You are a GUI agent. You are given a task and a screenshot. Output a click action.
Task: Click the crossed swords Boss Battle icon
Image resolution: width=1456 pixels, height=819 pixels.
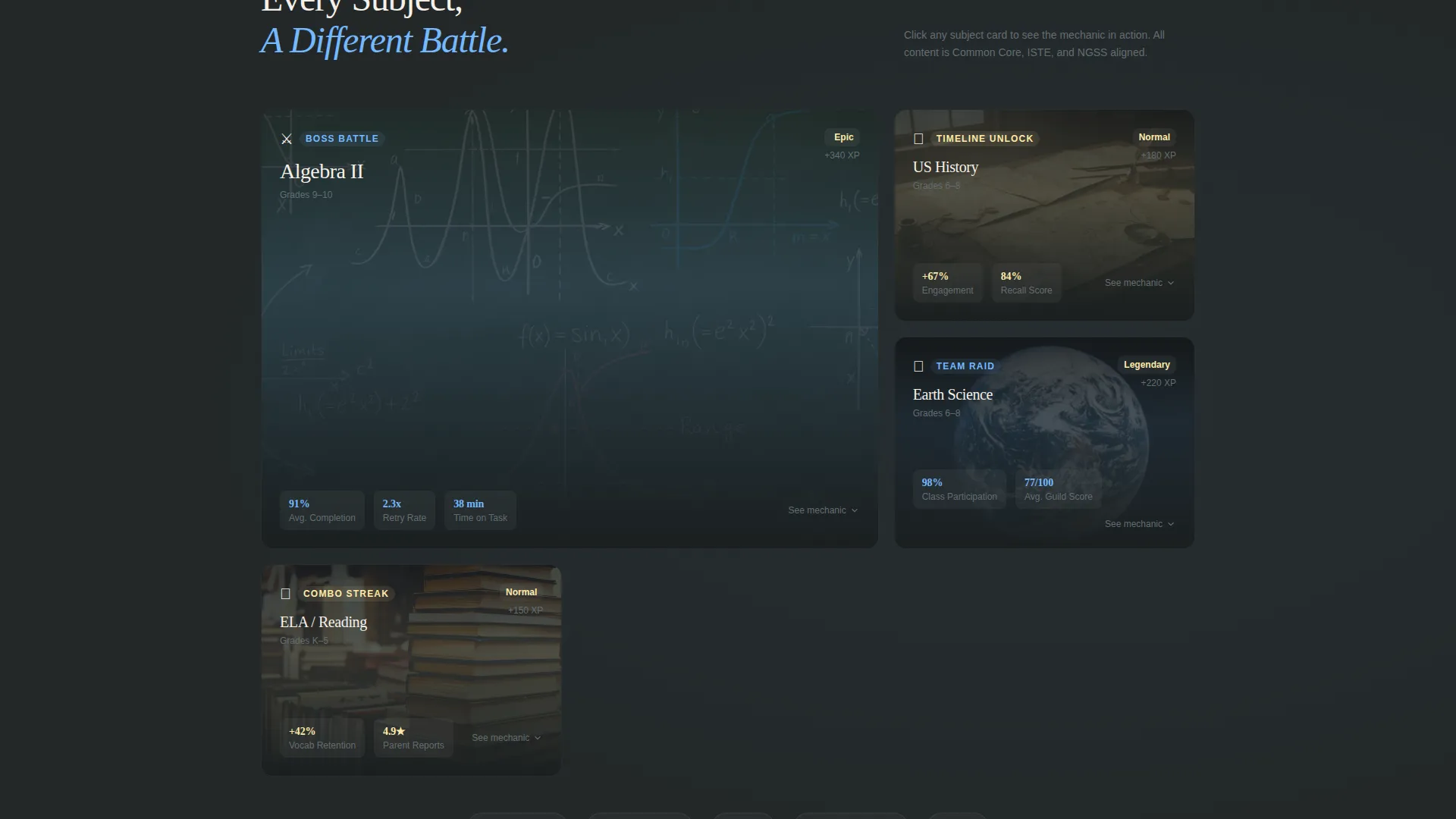point(287,139)
